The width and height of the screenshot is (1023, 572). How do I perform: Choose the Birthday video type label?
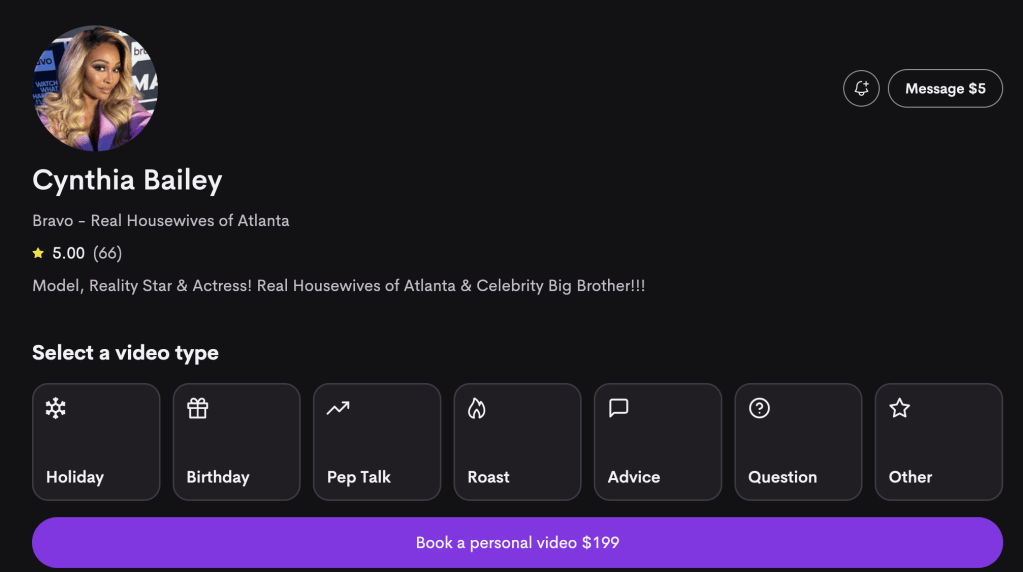coord(218,477)
